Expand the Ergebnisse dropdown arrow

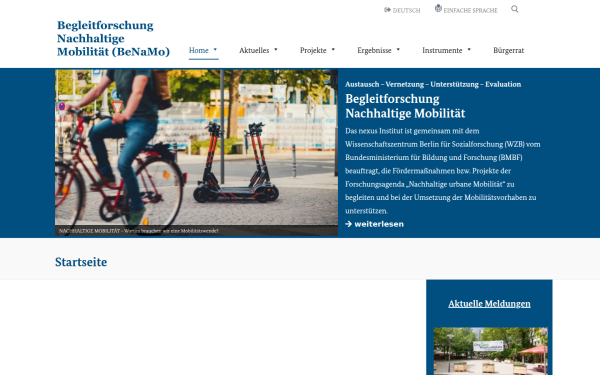398,49
